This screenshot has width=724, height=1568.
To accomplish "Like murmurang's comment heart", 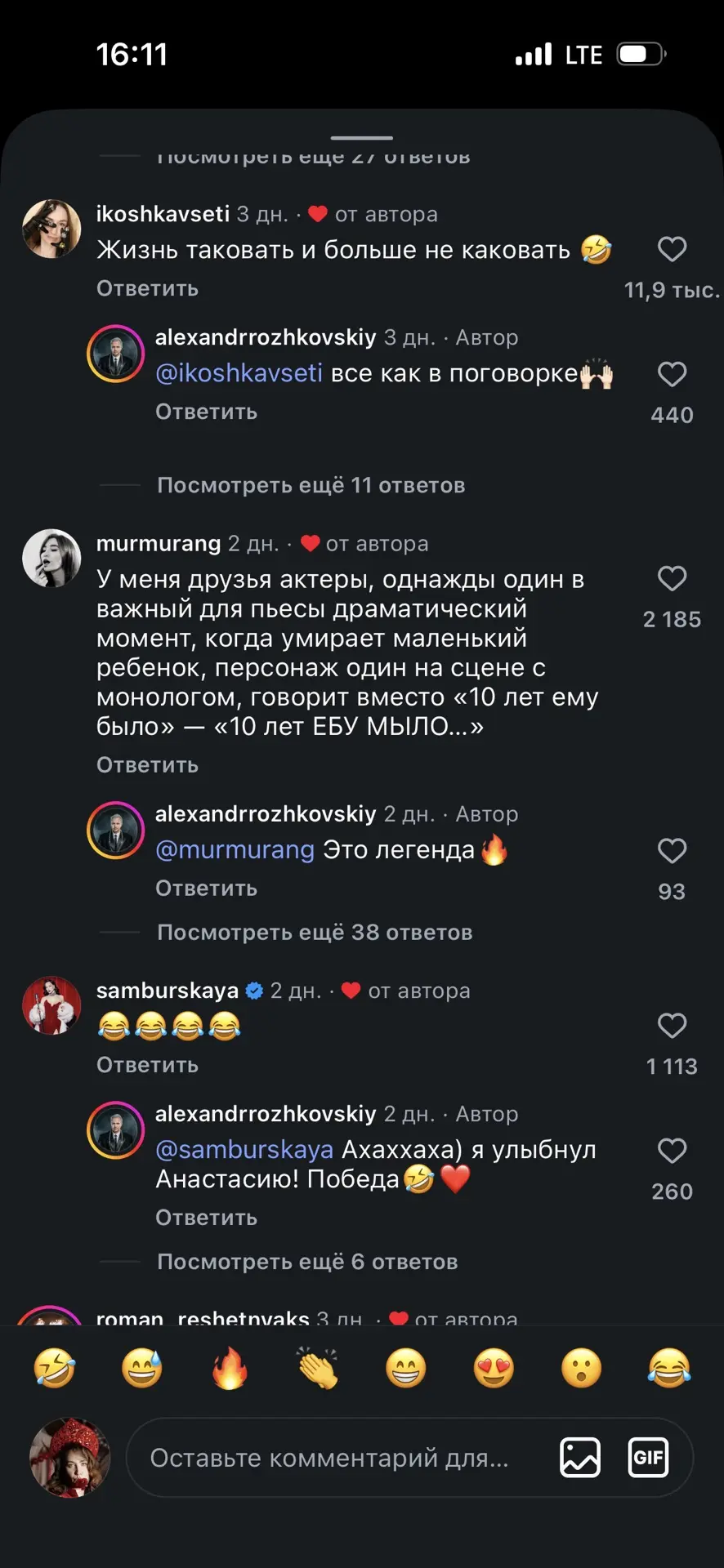I will click(x=672, y=578).
